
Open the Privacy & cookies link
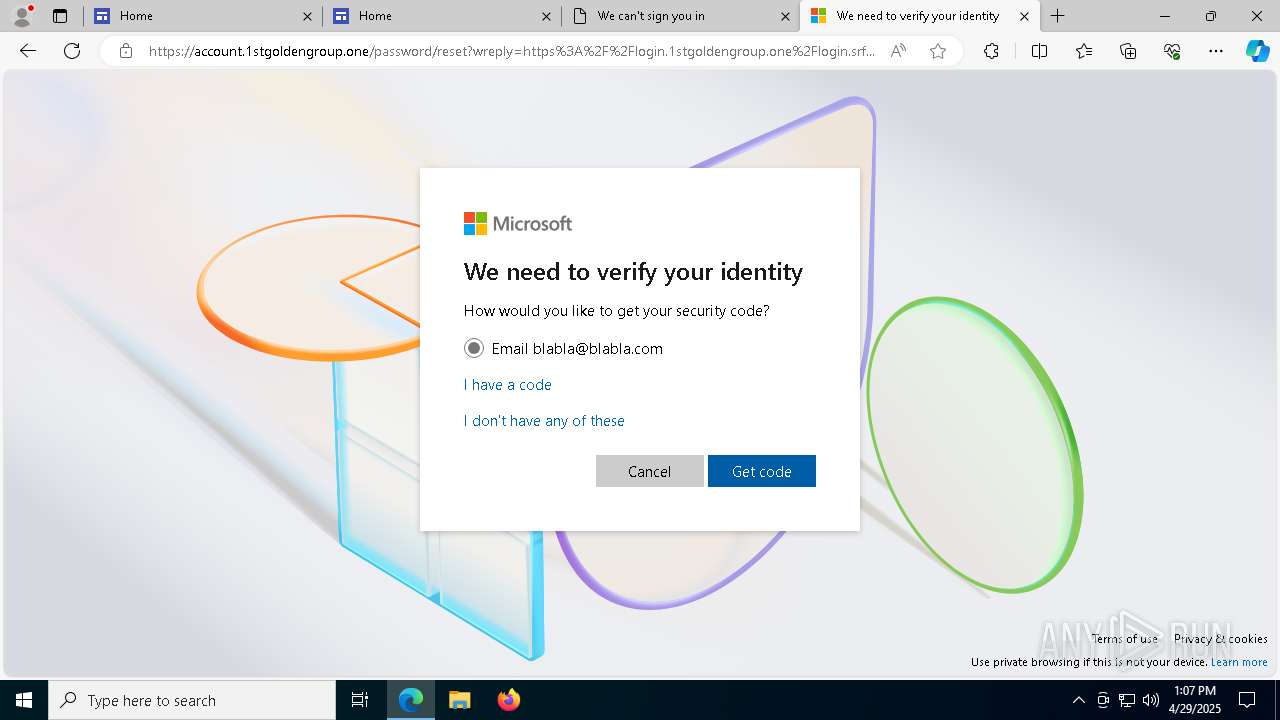click(1221, 639)
